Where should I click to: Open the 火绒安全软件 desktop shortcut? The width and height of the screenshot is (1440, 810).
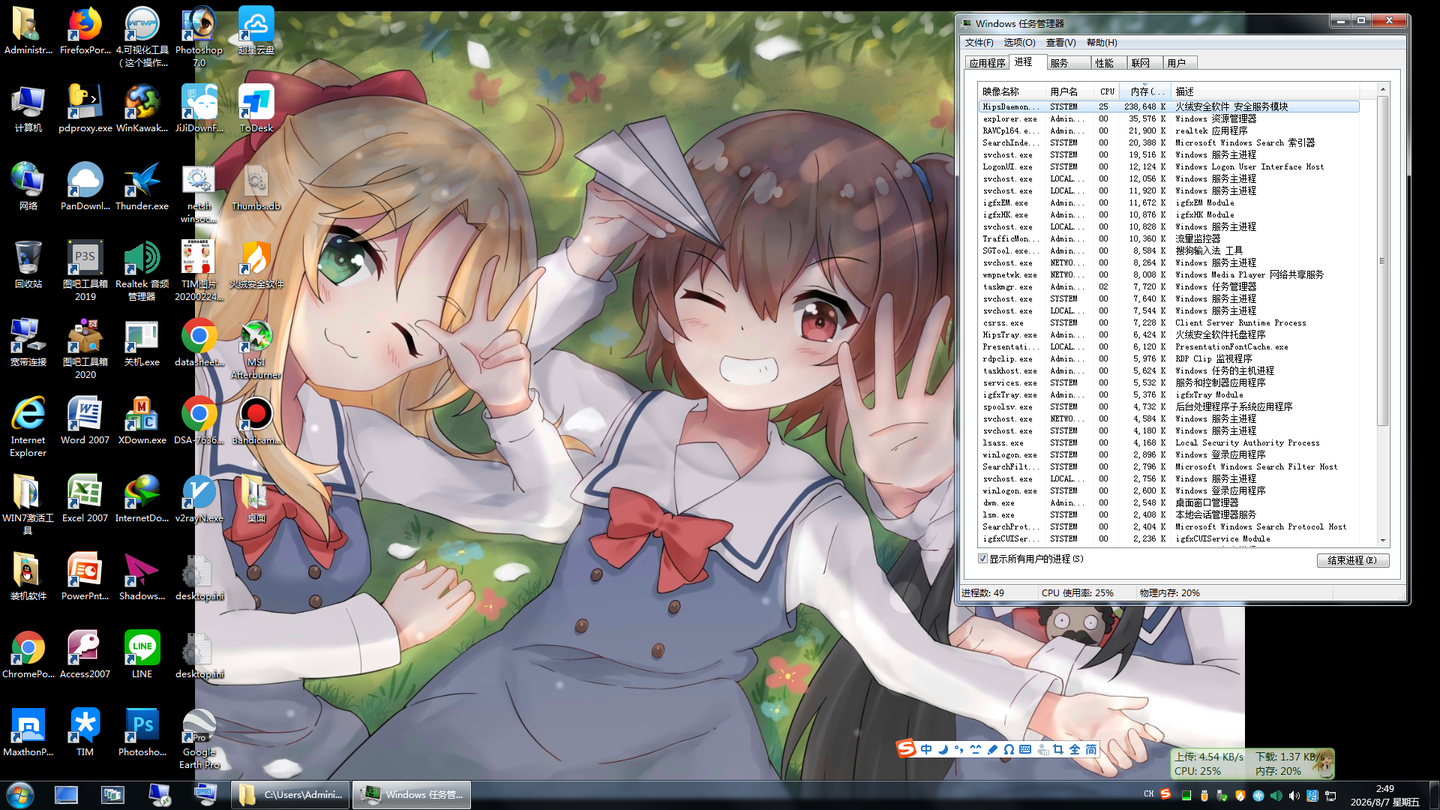pyautogui.click(x=256, y=266)
